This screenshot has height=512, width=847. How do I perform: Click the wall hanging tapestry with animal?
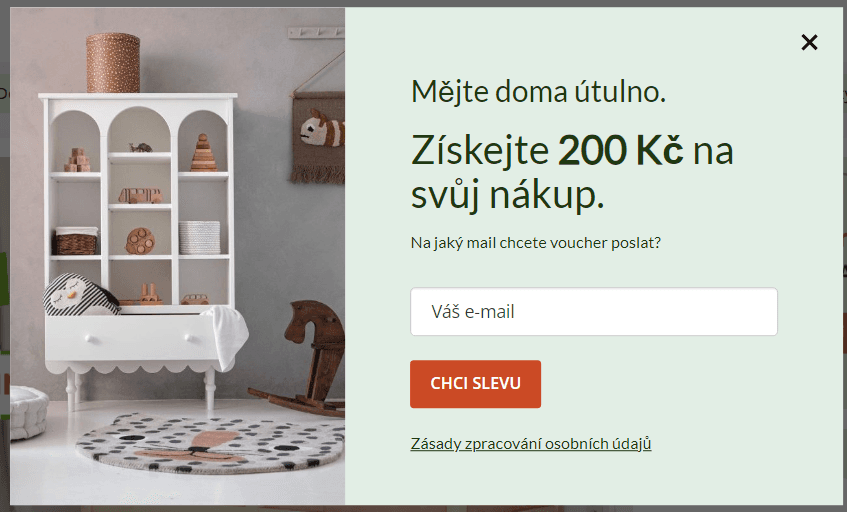click(320, 138)
